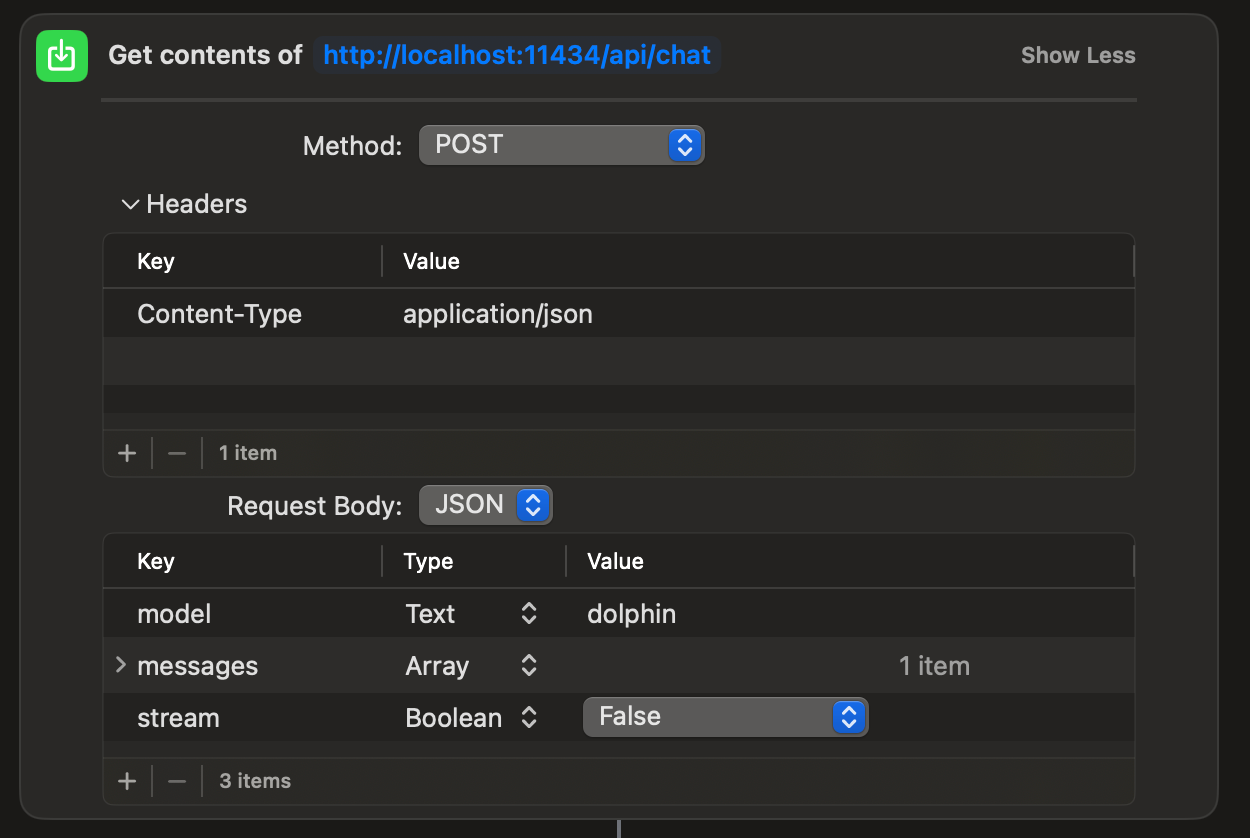The width and height of the screenshot is (1250, 838).
Task: Open the Request Body JSON dropdown
Action: click(x=485, y=505)
